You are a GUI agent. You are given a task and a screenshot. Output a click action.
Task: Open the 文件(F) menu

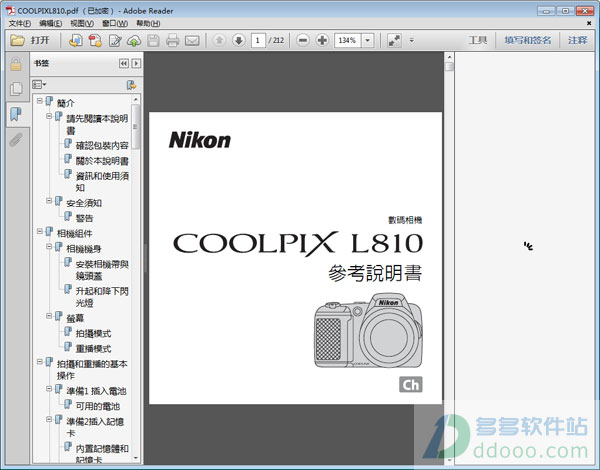(20, 23)
